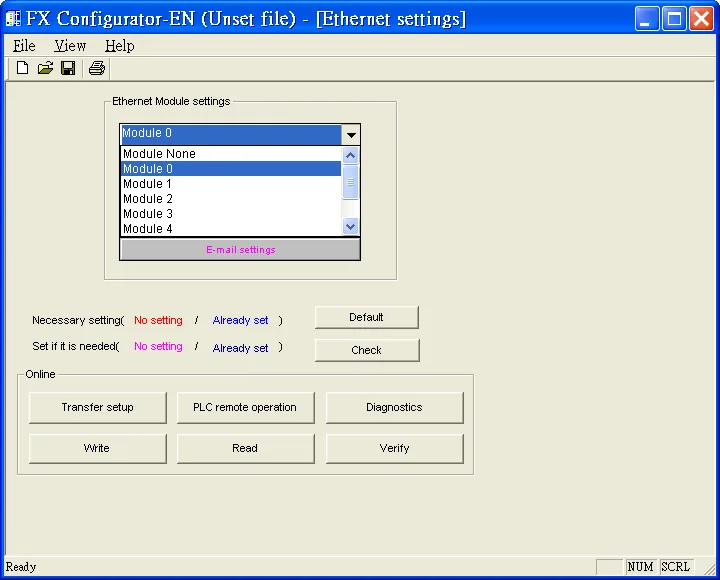Click the 'Online' group label
Viewport: 720px width, 580px height.
(40, 374)
